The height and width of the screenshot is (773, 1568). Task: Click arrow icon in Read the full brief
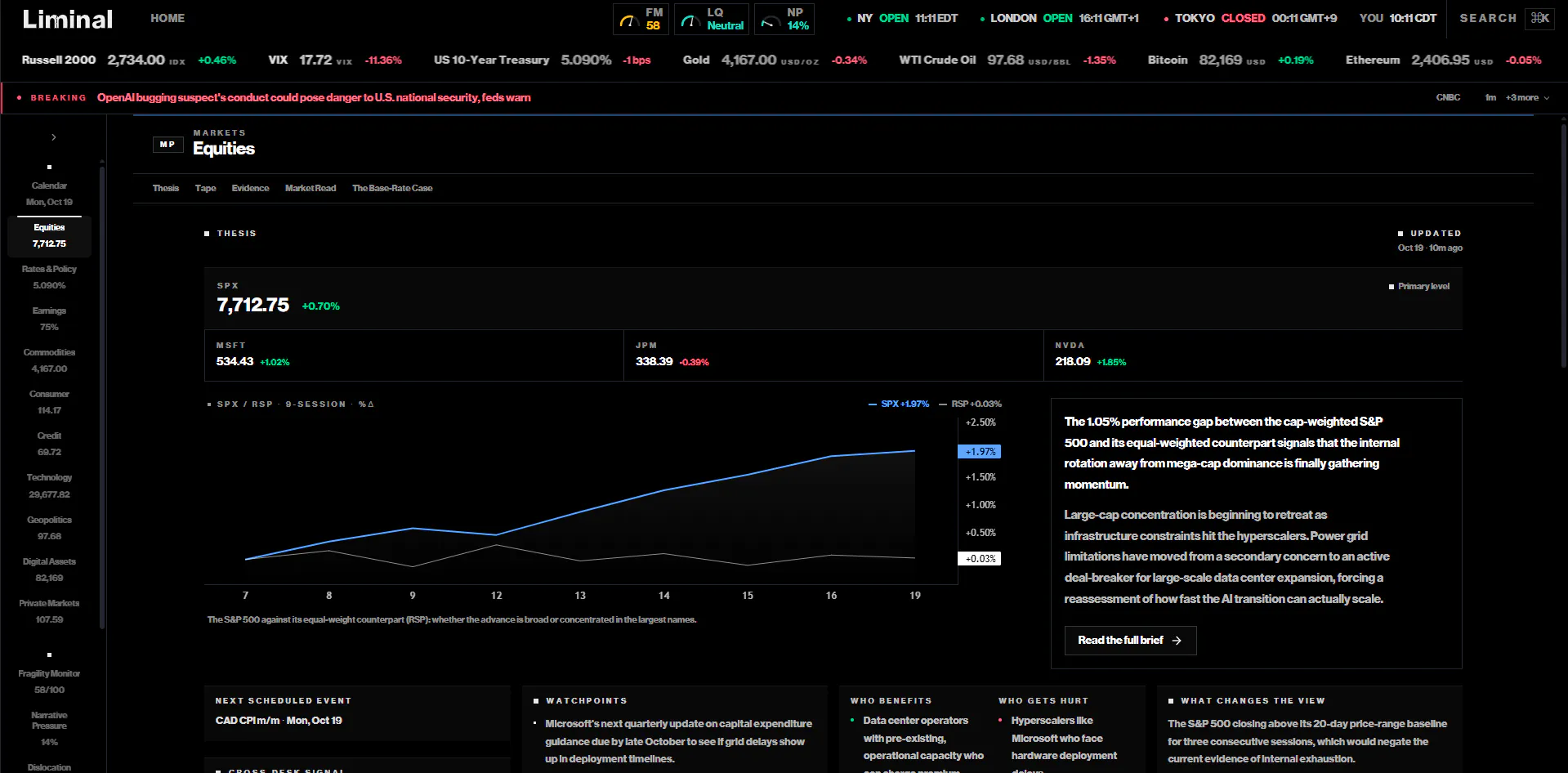[x=1177, y=641]
